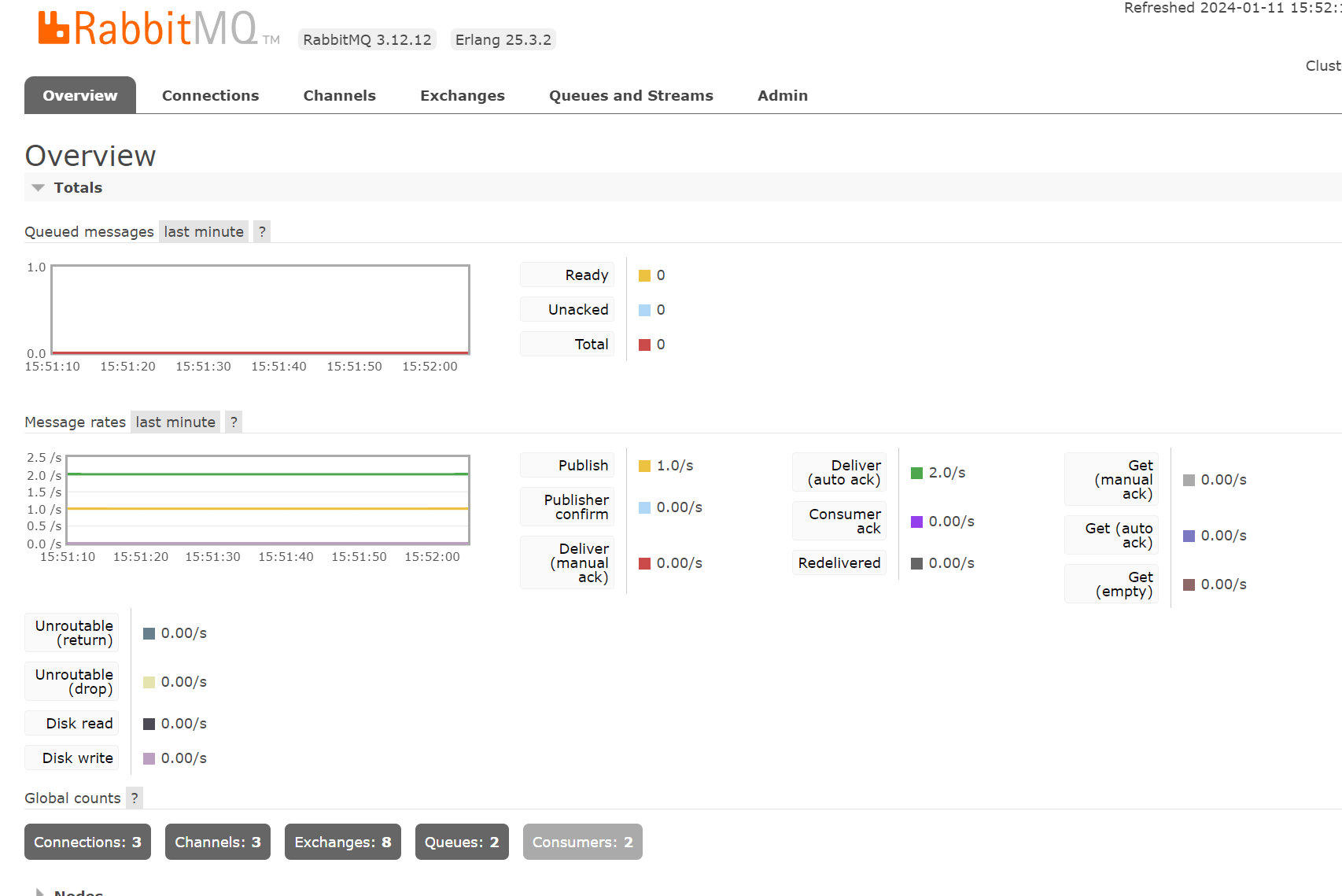Click the Unroutable (return) teal swatch
The height and width of the screenshot is (896, 1342).
[x=149, y=633]
